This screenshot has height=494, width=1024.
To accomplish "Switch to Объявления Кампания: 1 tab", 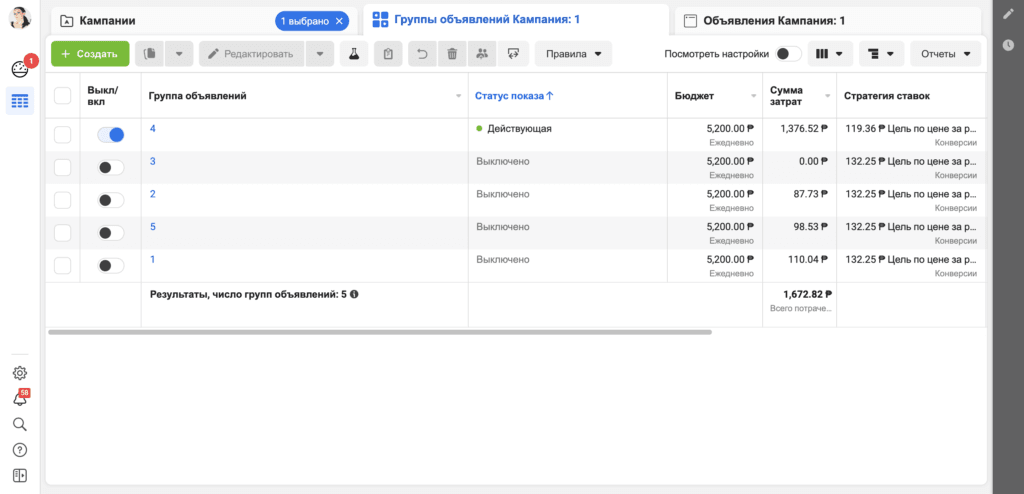I will click(x=773, y=20).
